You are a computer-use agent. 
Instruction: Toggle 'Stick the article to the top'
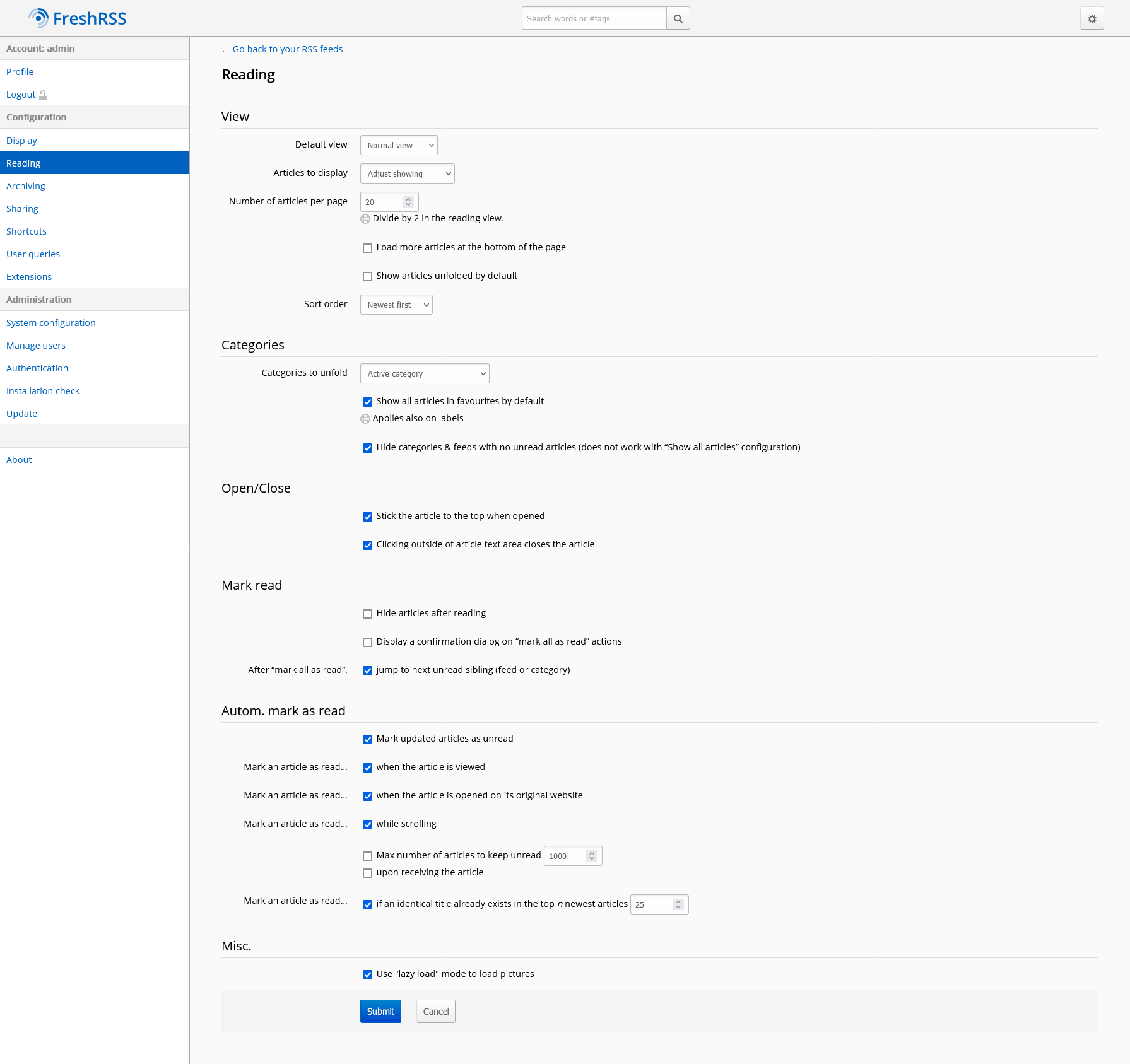click(367, 517)
